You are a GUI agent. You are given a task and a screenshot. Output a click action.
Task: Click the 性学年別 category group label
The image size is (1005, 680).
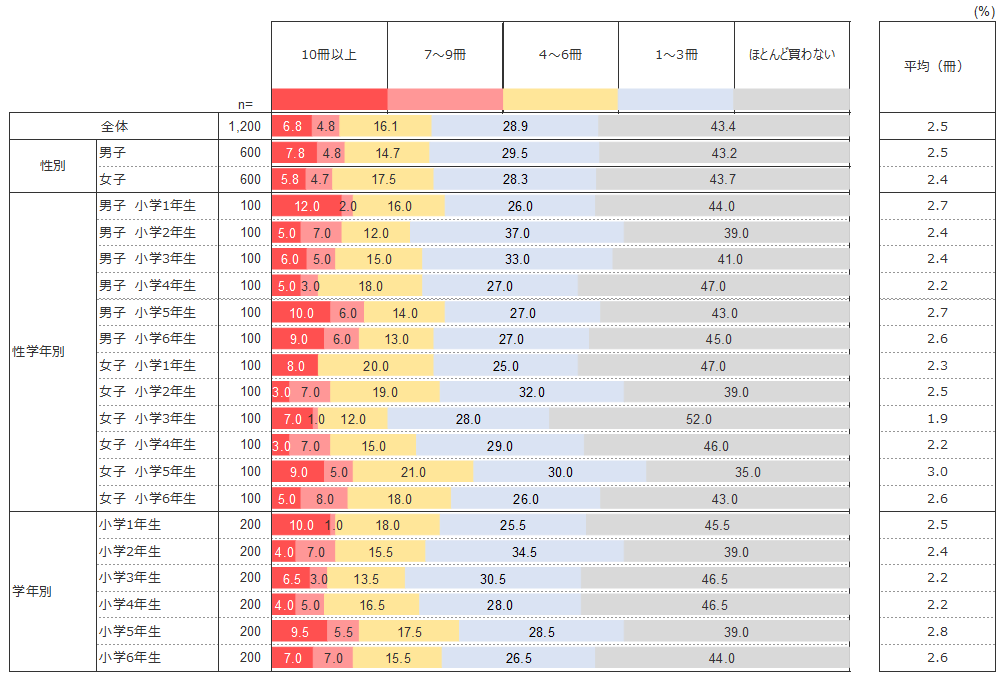tap(52, 352)
